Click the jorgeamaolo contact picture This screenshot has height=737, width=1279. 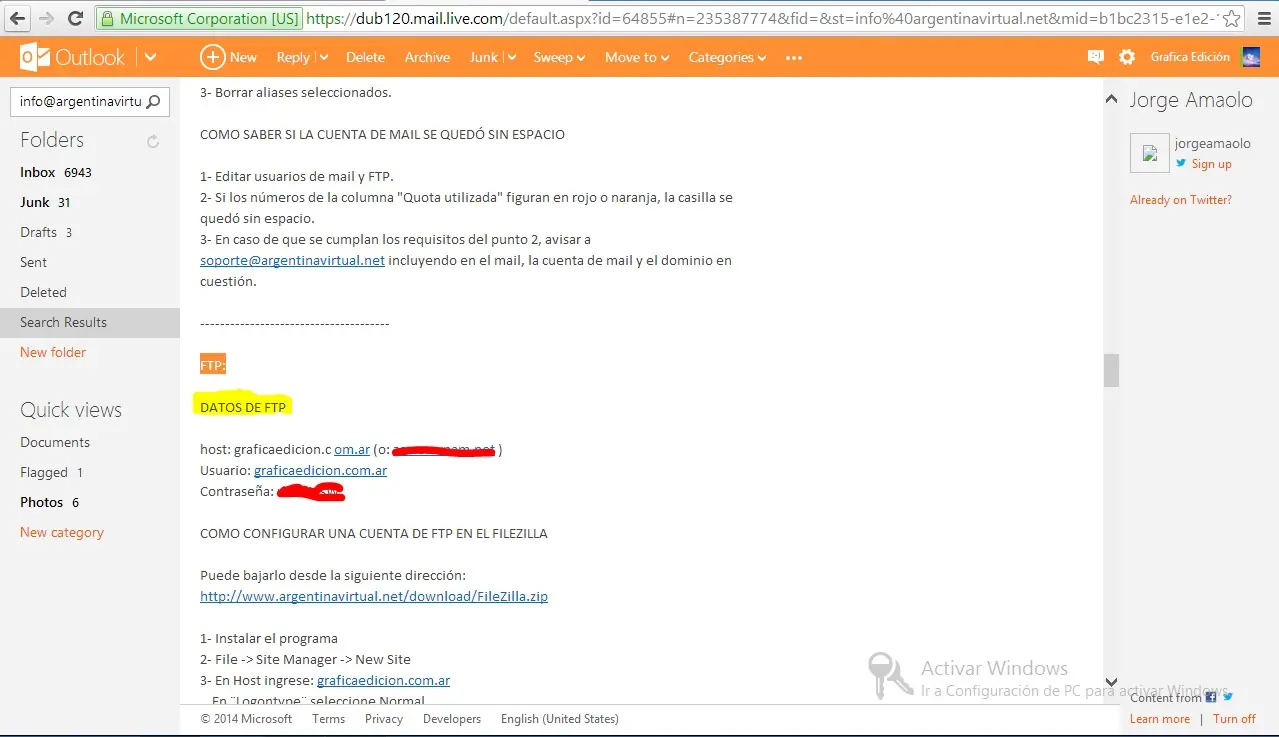(x=1149, y=153)
